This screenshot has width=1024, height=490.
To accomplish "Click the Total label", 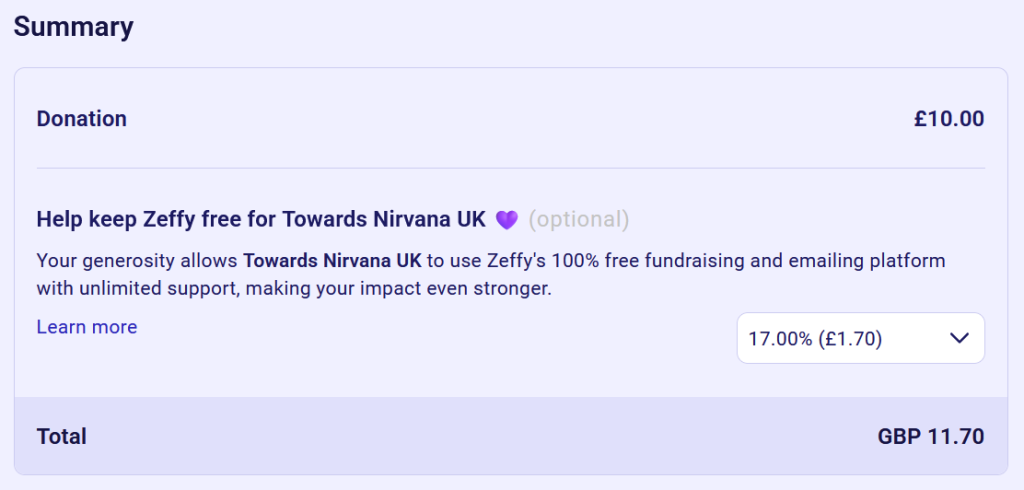I will tap(62, 436).
